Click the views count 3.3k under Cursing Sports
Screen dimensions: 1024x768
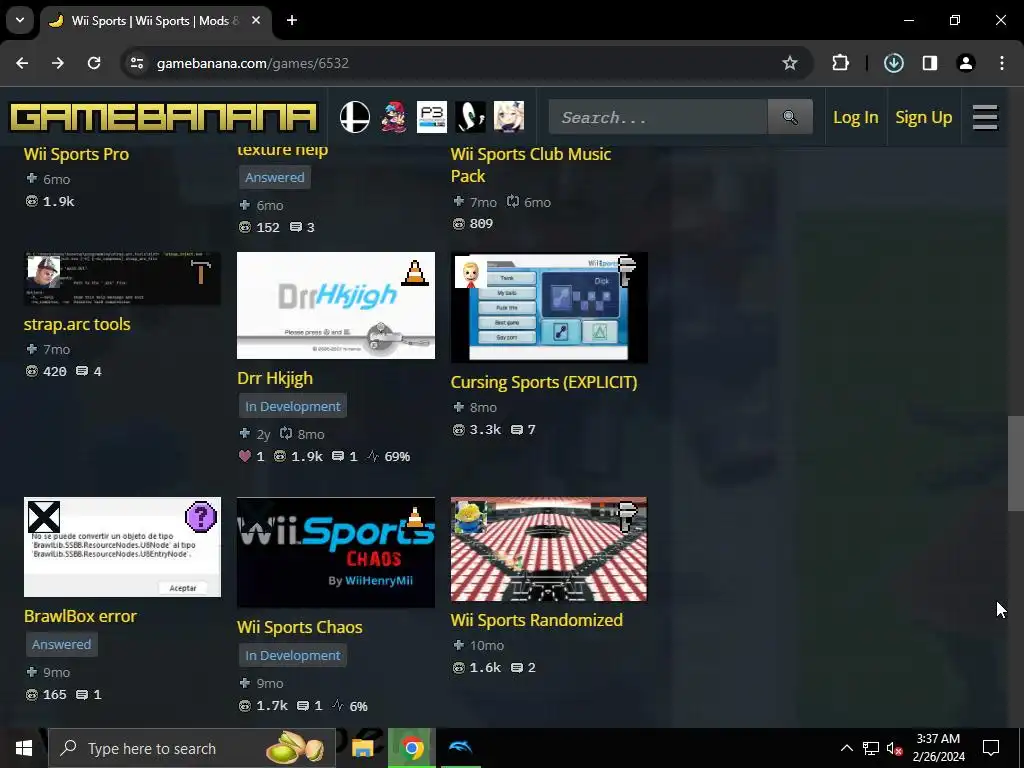pyautogui.click(x=485, y=429)
